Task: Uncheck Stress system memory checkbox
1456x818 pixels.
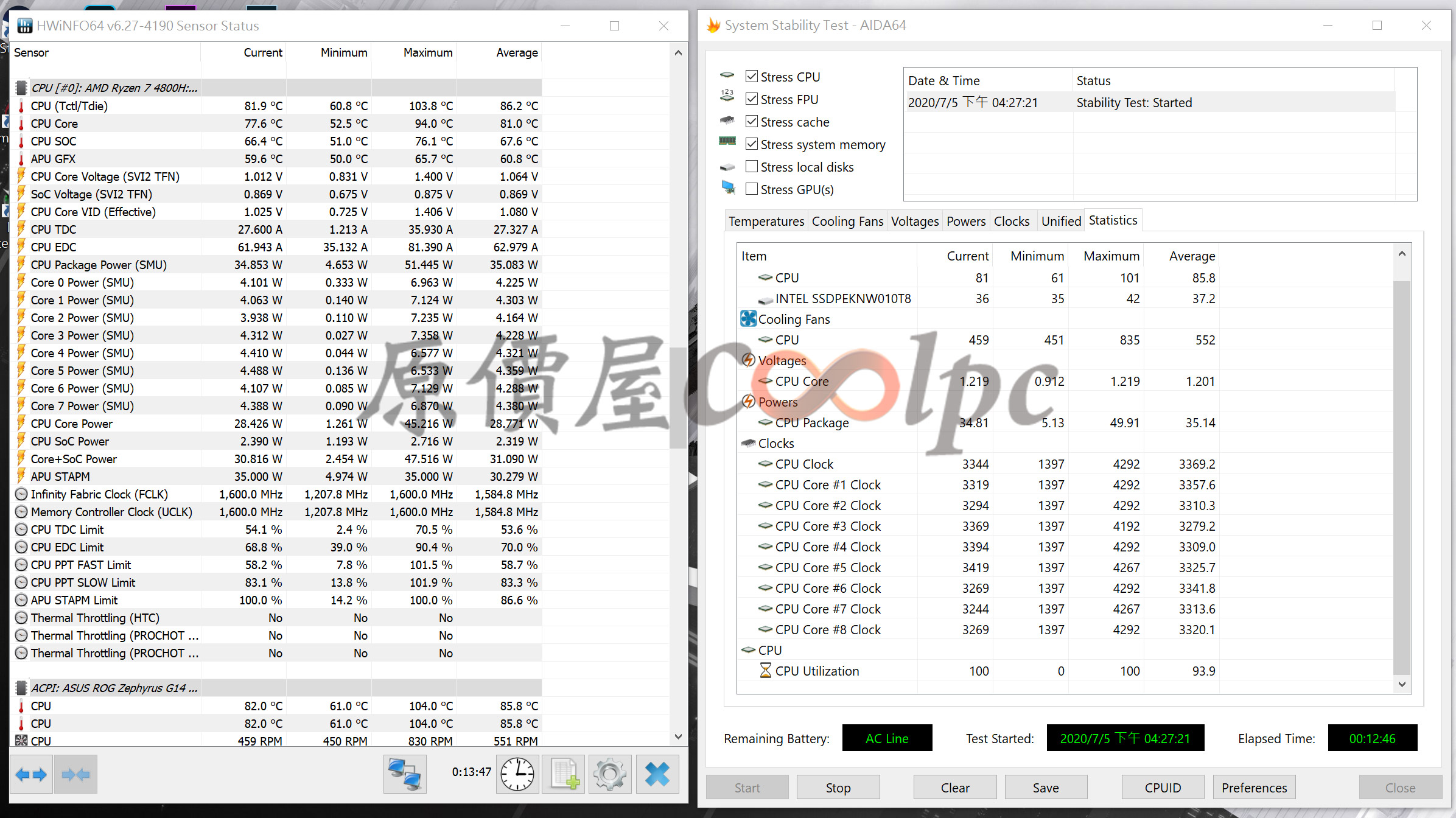Action: click(752, 144)
